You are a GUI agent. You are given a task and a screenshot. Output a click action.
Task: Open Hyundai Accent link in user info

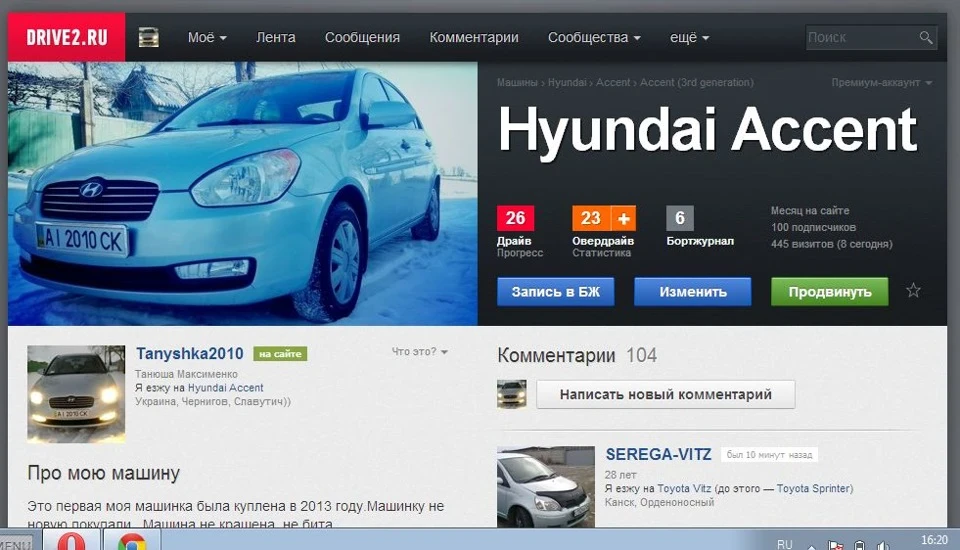pos(225,388)
